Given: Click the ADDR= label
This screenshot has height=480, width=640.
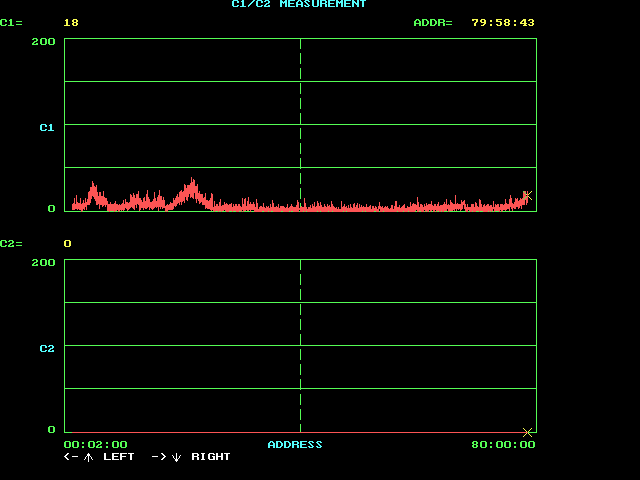Looking at the screenshot, I should pos(433,22).
